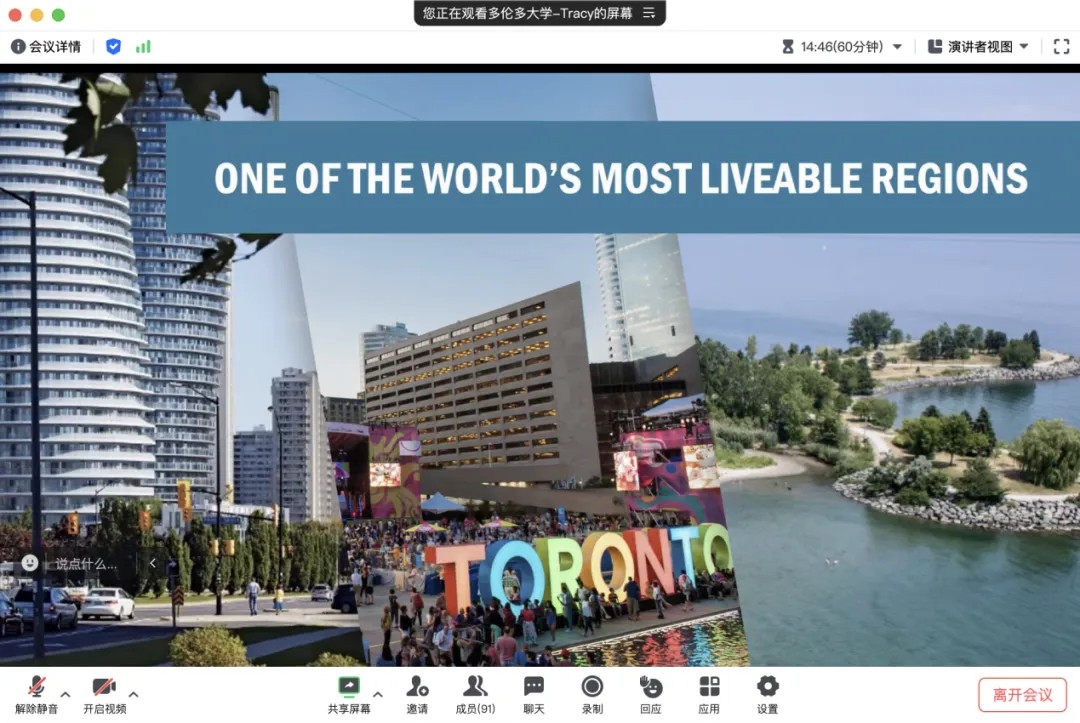The width and height of the screenshot is (1080, 723).
Task: Leave the meeting (离开会议)
Action: coord(1023,695)
